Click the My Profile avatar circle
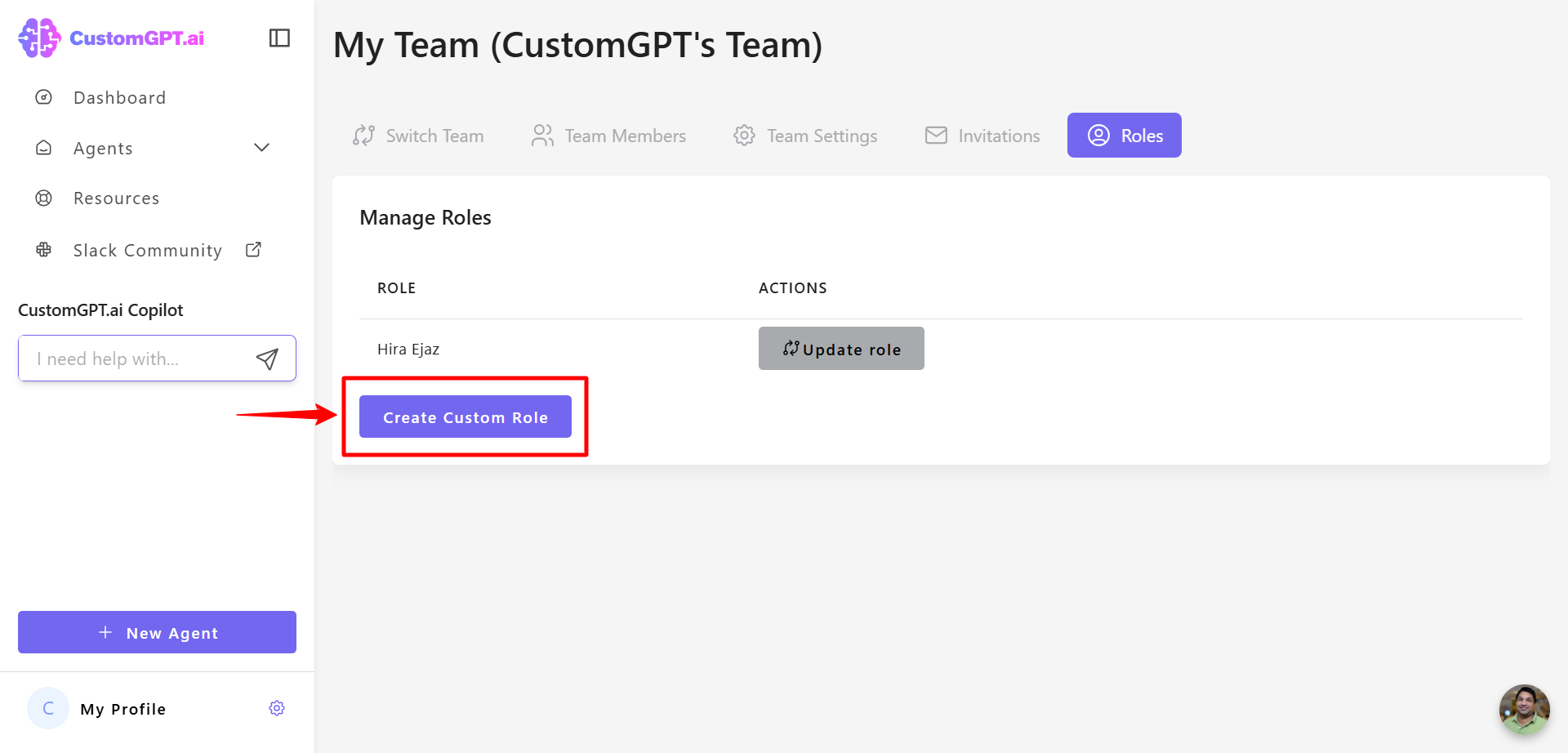Screen dimensions: 1568x753 coord(48,708)
